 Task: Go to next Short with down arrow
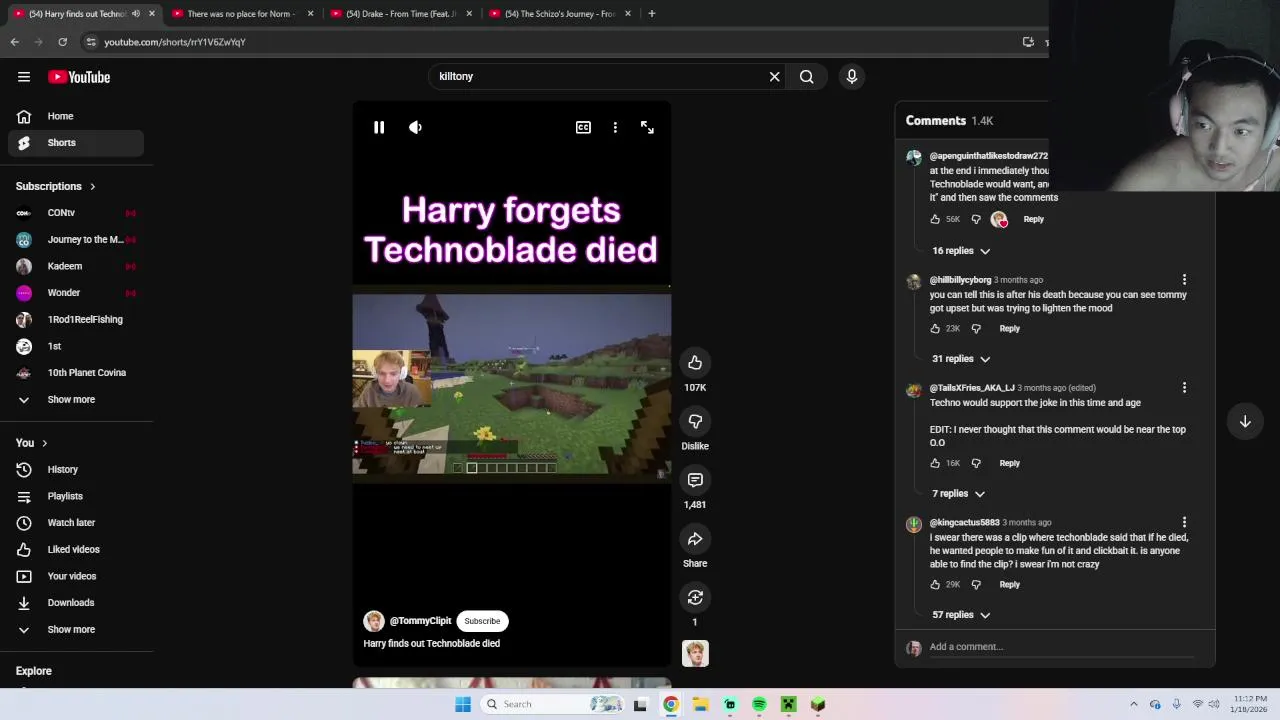pyautogui.click(x=1245, y=422)
